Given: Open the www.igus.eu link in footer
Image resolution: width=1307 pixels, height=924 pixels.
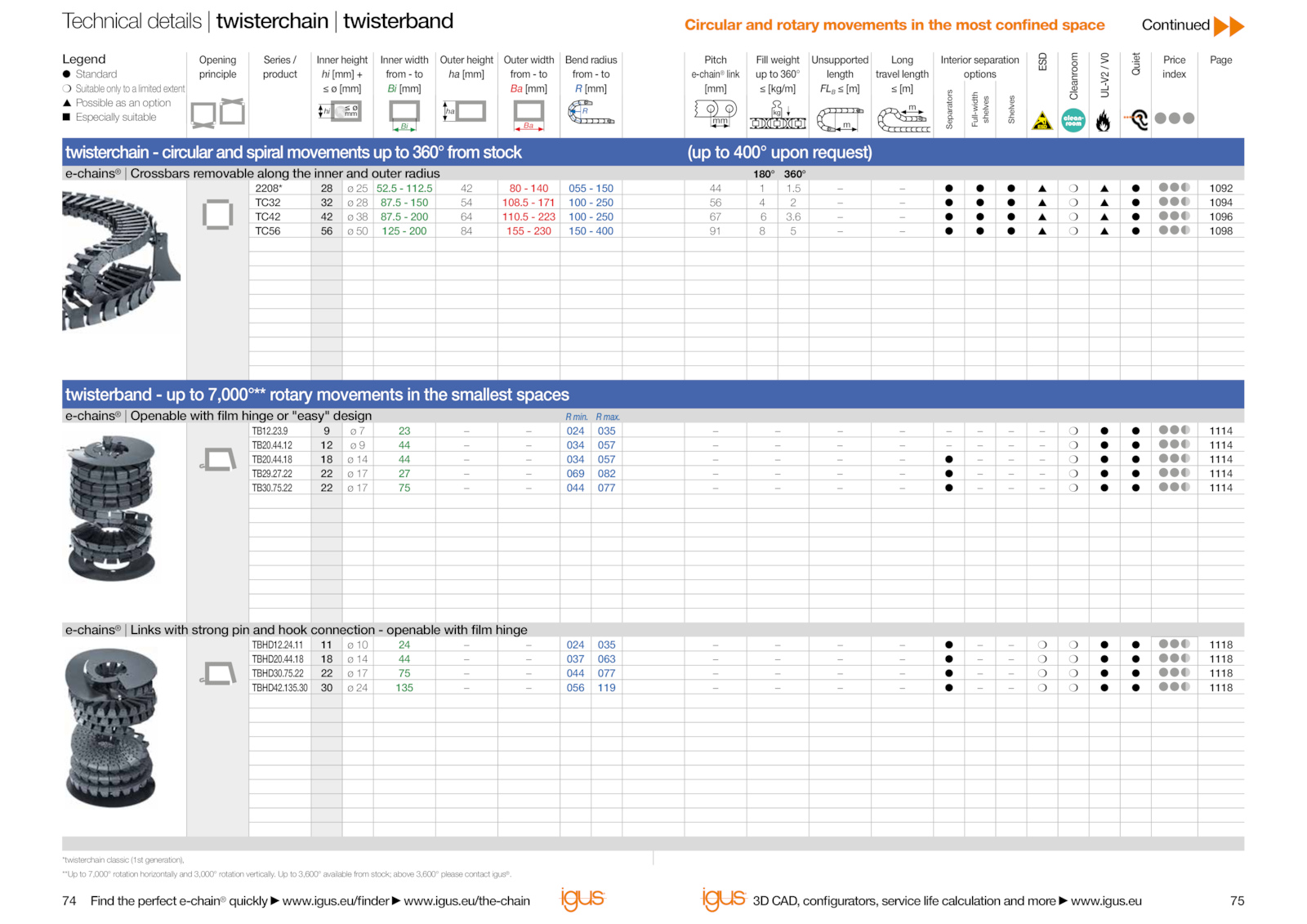Looking at the screenshot, I should pyautogui.click(x=1106, y=901).
